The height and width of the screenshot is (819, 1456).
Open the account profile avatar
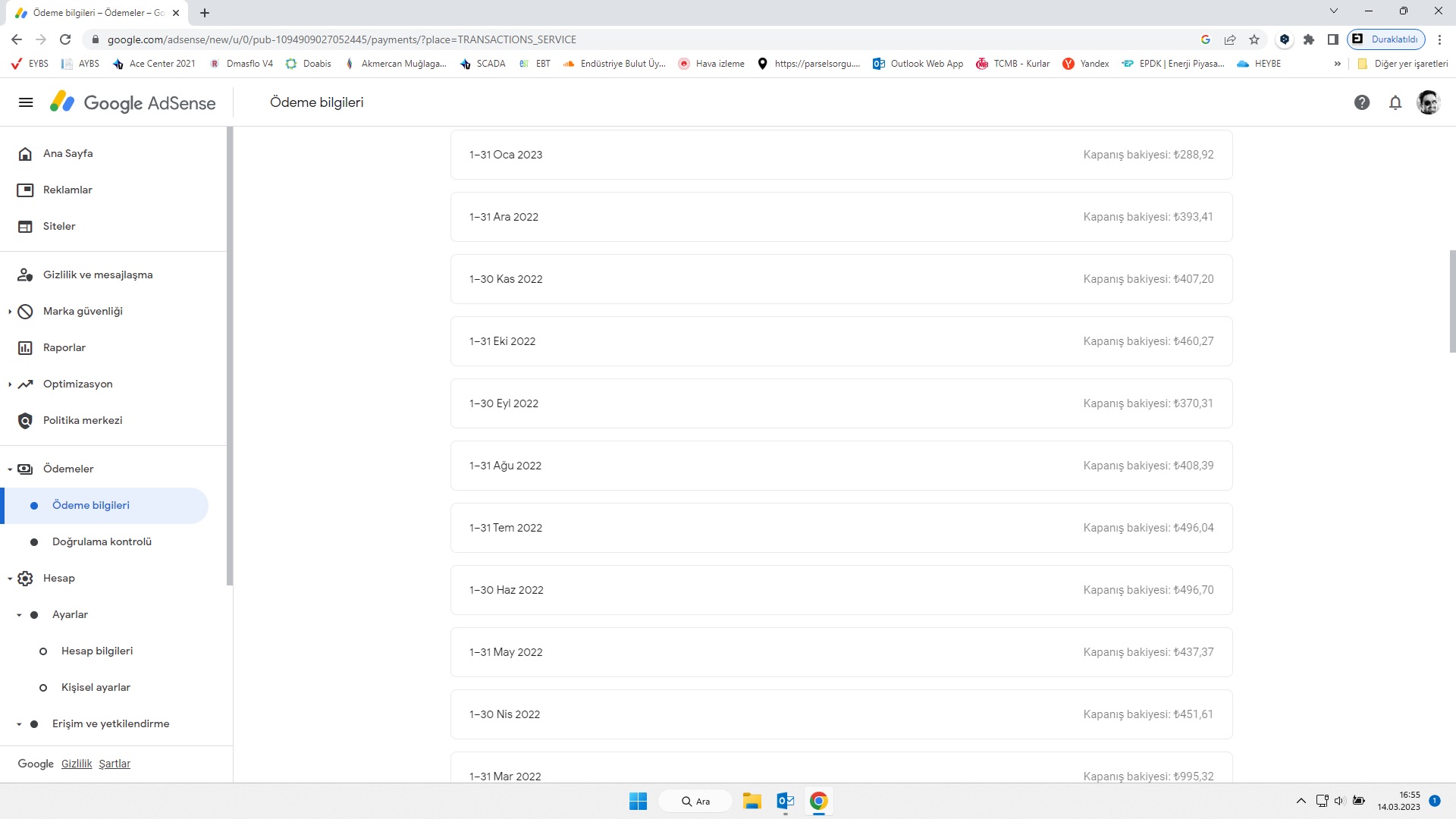tap(1429, 102)
